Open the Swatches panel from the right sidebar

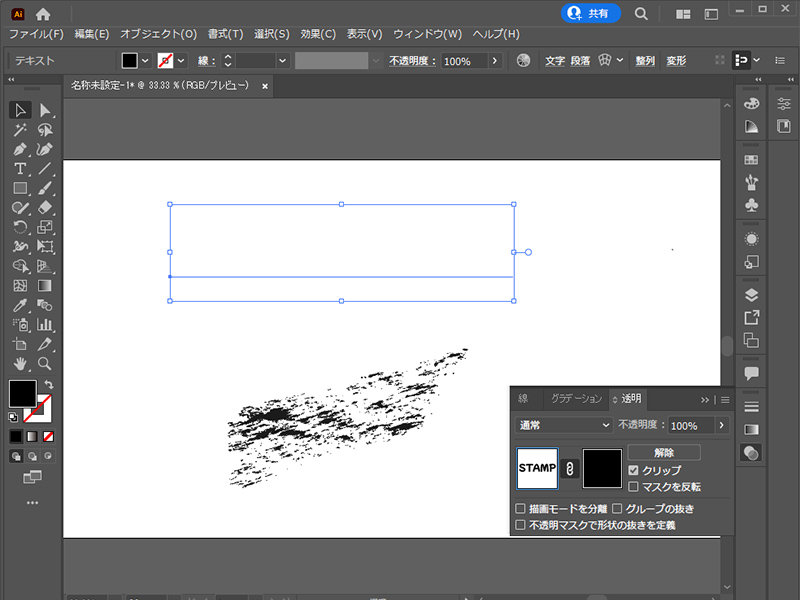point(750,158)
